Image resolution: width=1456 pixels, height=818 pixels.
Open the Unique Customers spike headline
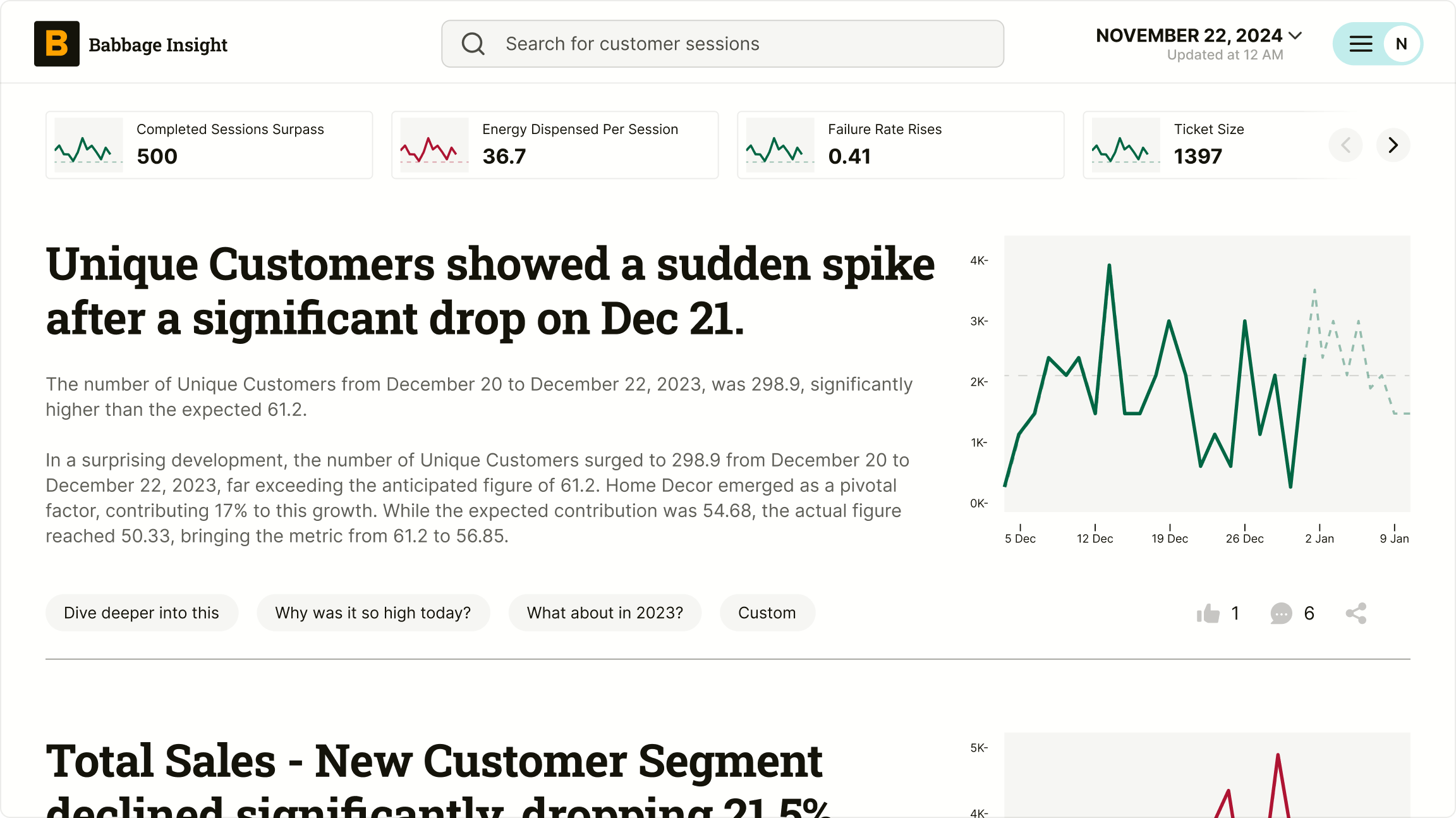[x=490, y=291]
